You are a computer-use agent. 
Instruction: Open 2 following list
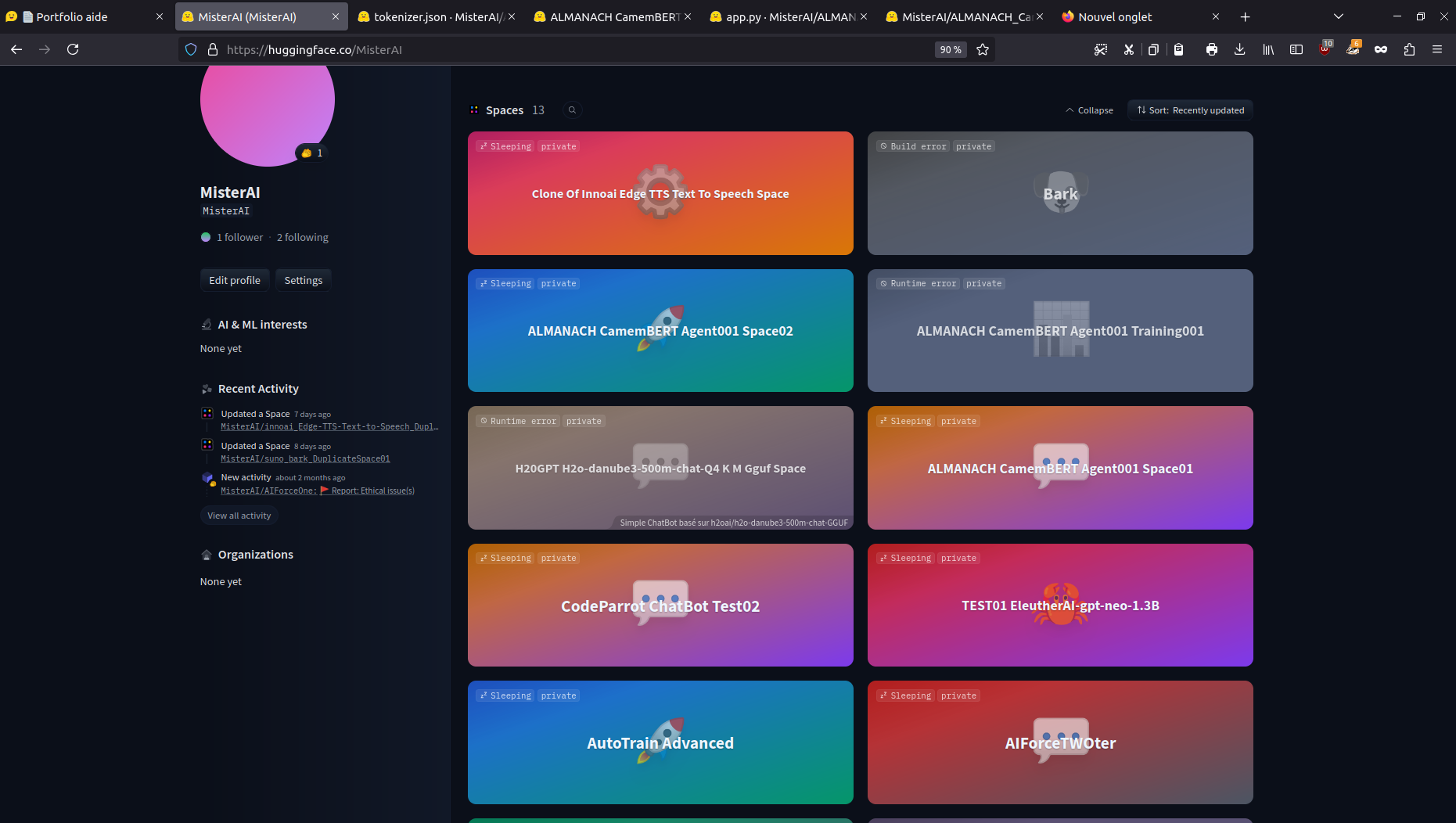pos(303,237)
